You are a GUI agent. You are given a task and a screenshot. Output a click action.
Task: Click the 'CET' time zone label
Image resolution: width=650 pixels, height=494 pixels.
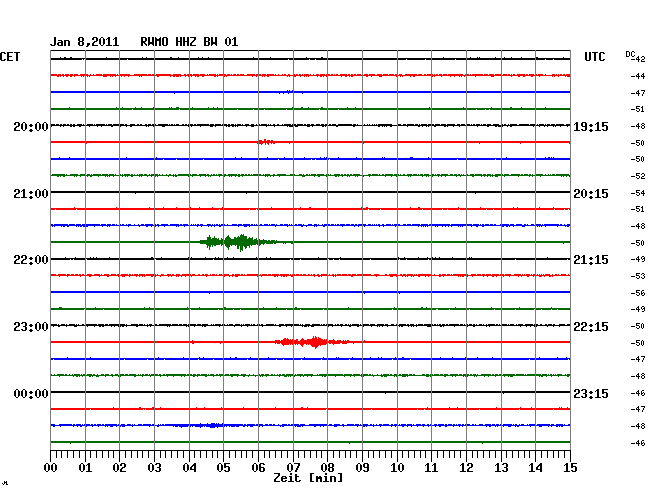pyautogui.click(x=10, y=57)
